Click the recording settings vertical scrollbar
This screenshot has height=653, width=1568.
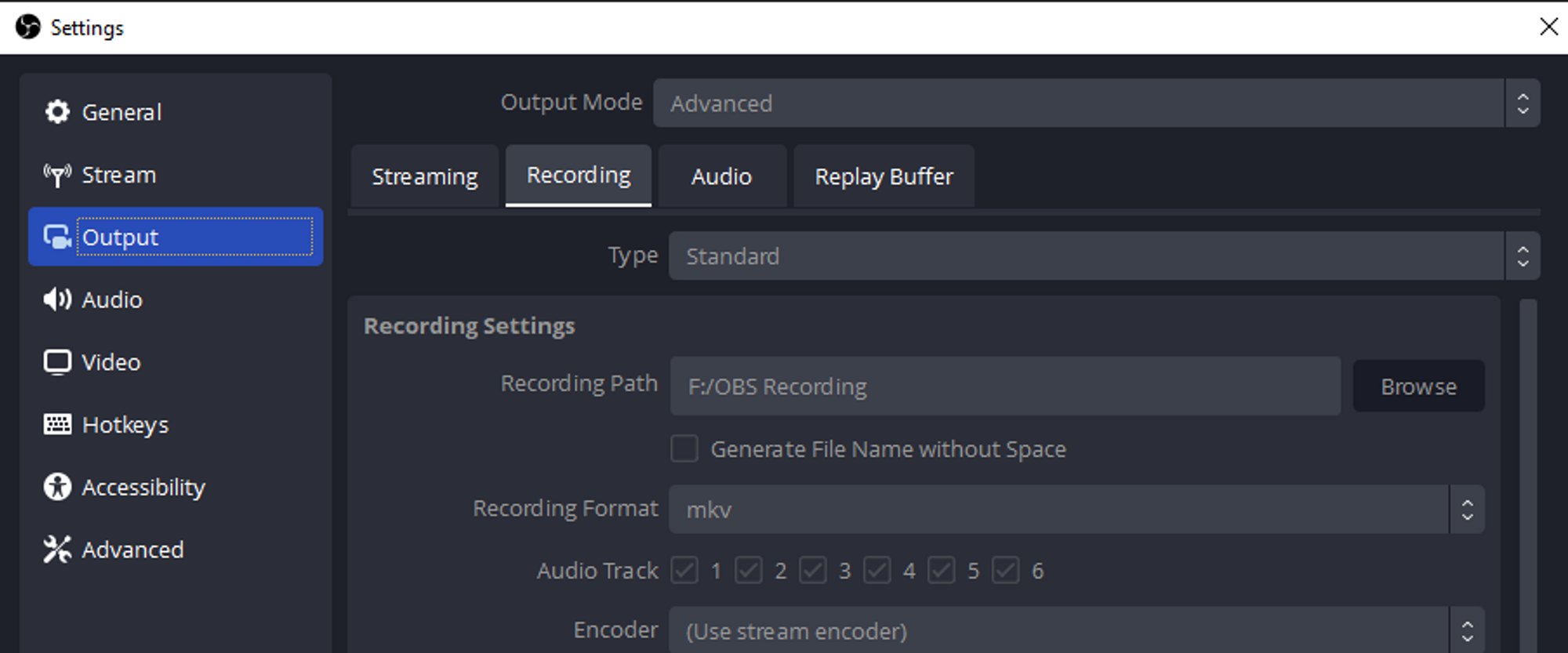tap(1528, 476)
